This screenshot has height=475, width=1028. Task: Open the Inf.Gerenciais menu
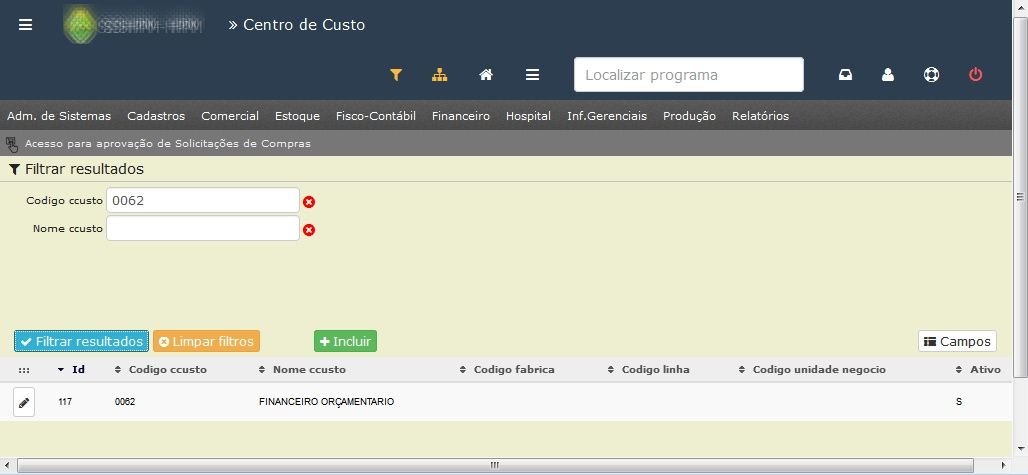(x=607, y=116)
